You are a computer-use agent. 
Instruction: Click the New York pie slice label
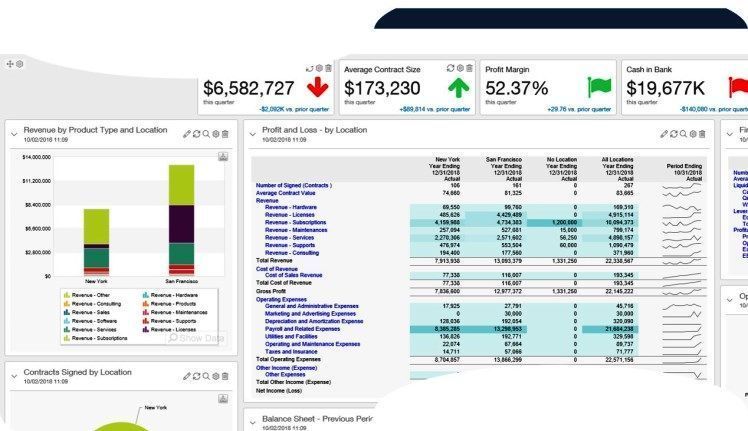click(x=156, y=408)
